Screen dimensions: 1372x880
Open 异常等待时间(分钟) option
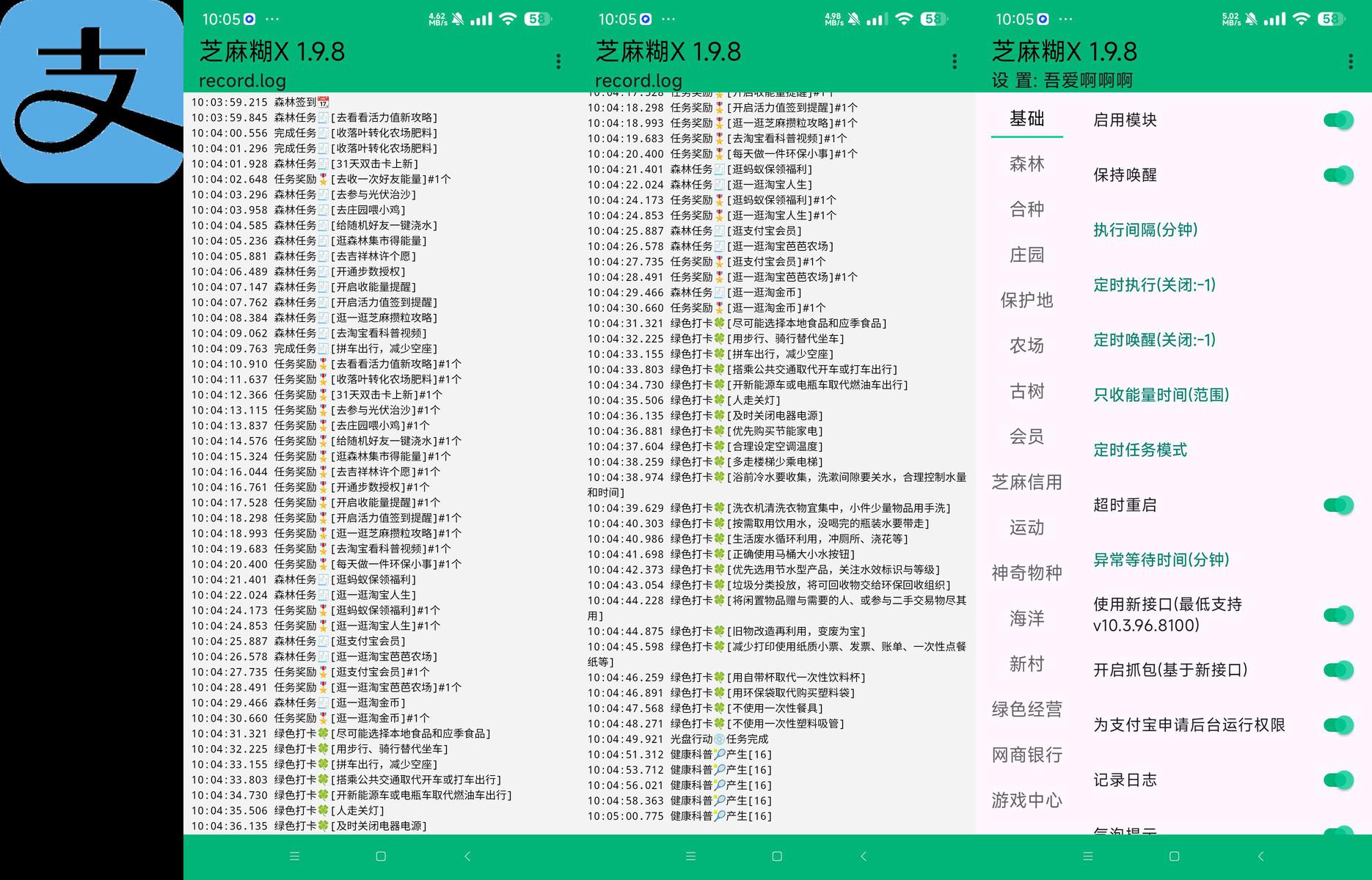point(1161,560)
